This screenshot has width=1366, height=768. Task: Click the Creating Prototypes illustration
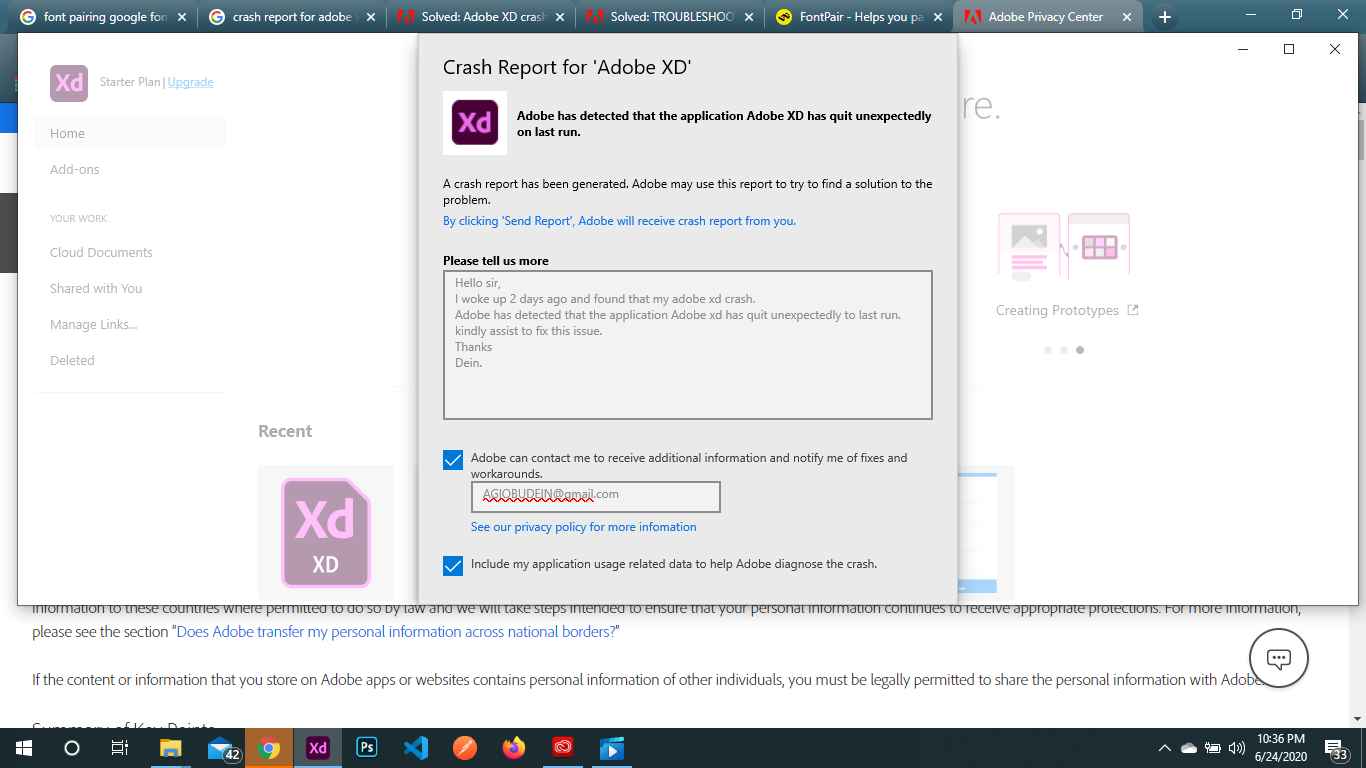[1064, 246]
